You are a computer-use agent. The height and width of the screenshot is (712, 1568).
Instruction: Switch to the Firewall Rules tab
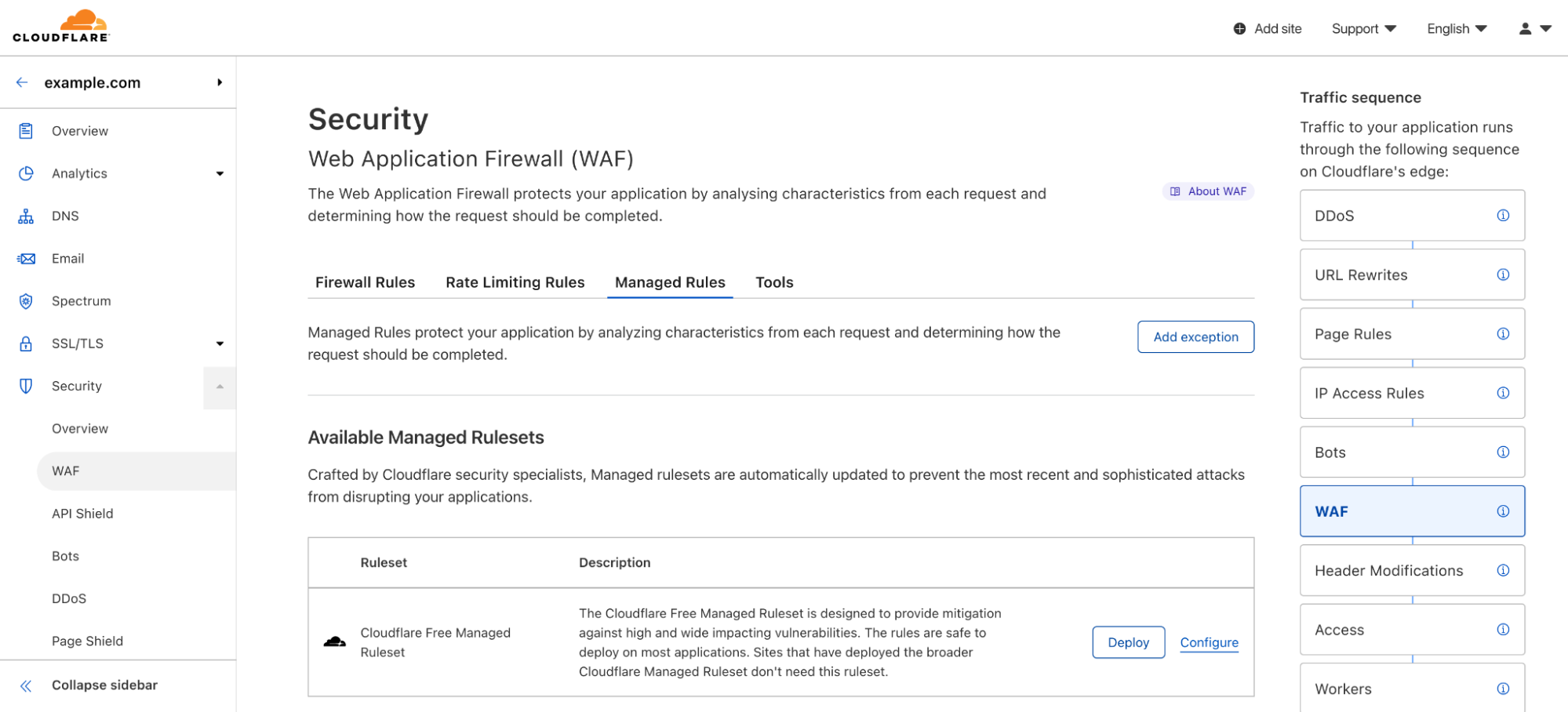[365, 282]
